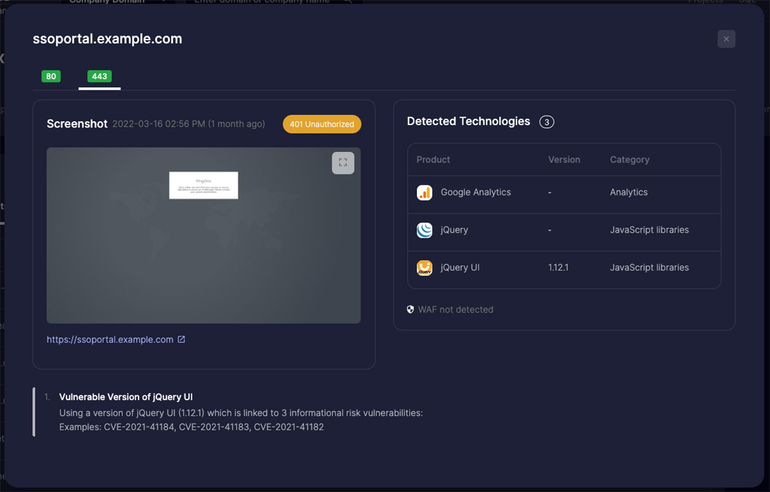Click the external link icon beside the URL
The image size is (770, 492).
181,339
